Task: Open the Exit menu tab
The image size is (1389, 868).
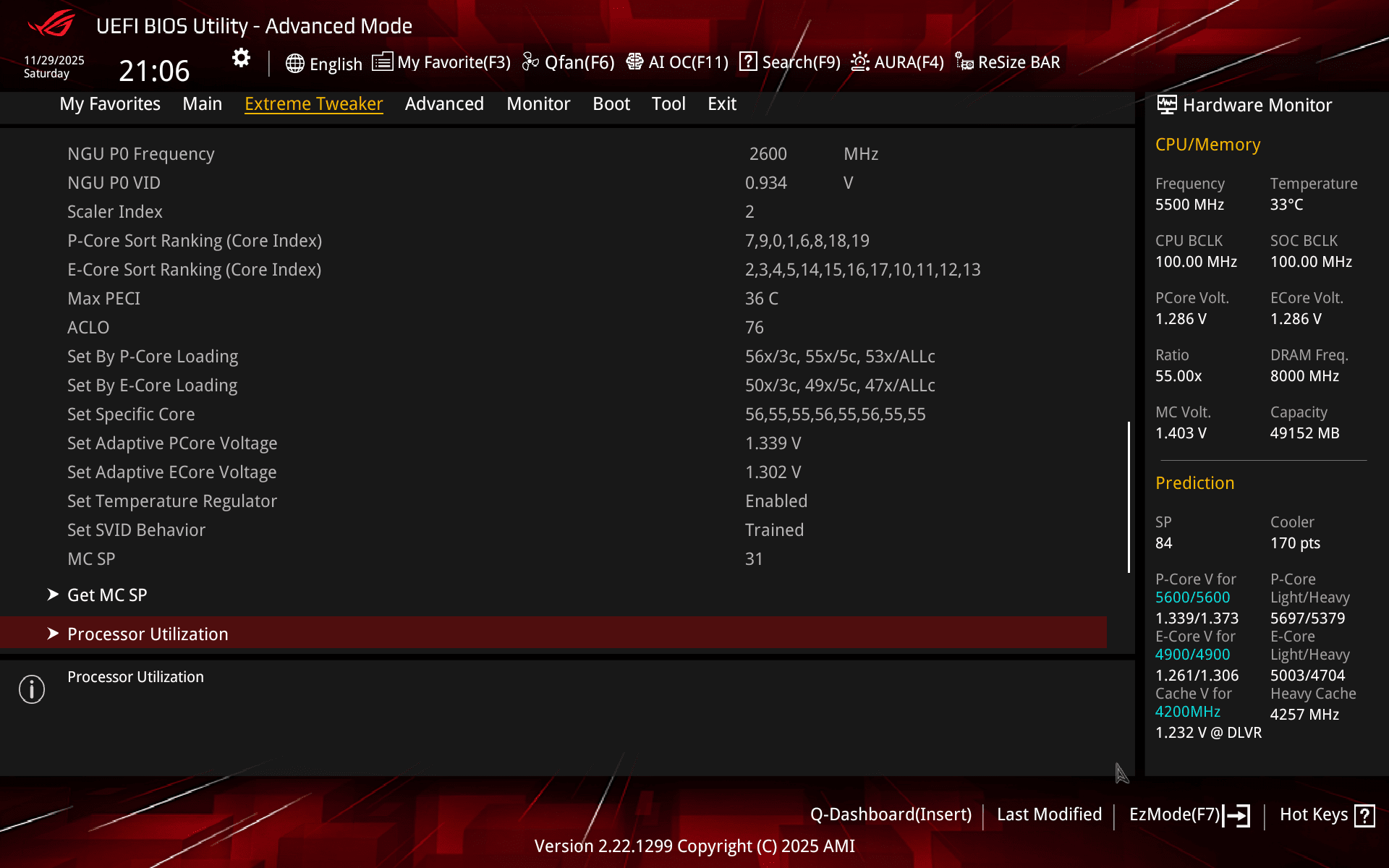Action: (721, 104)
